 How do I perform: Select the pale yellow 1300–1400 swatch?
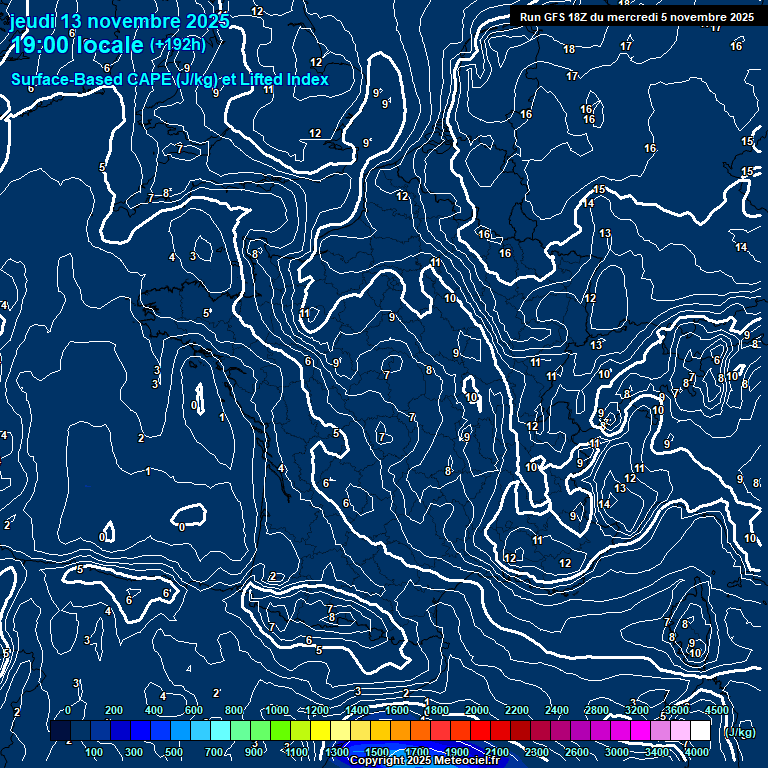click(340, 730)
